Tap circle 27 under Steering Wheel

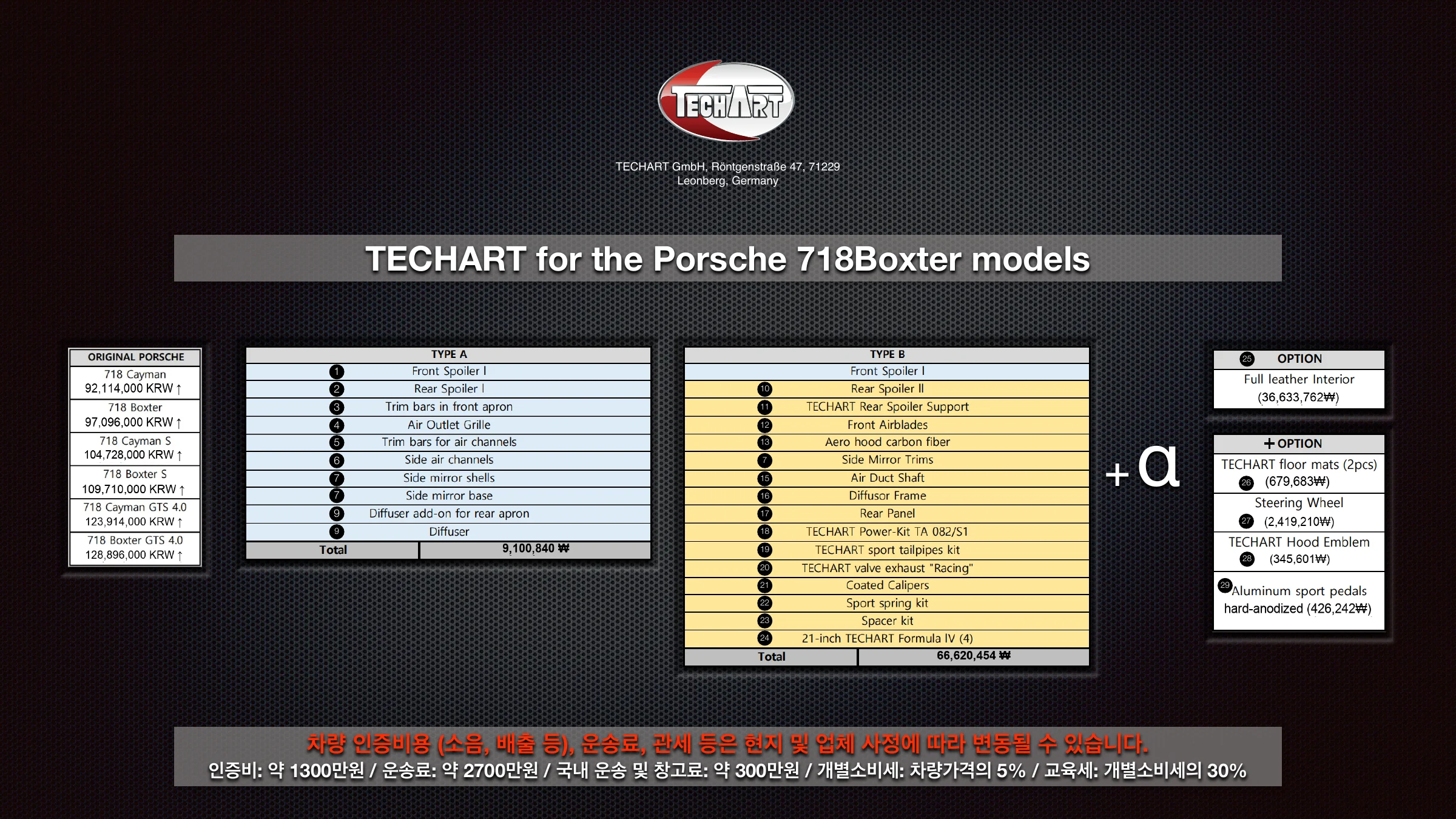pyautogui.click(x=1246, y=521)
